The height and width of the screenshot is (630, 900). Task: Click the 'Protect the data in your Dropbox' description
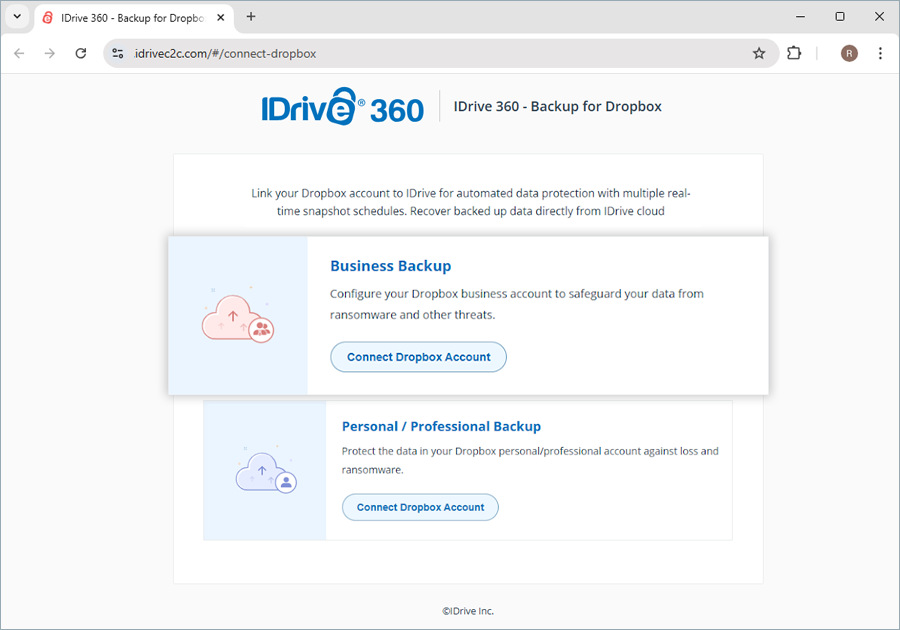pyautogui.click(x=530, y=460)
